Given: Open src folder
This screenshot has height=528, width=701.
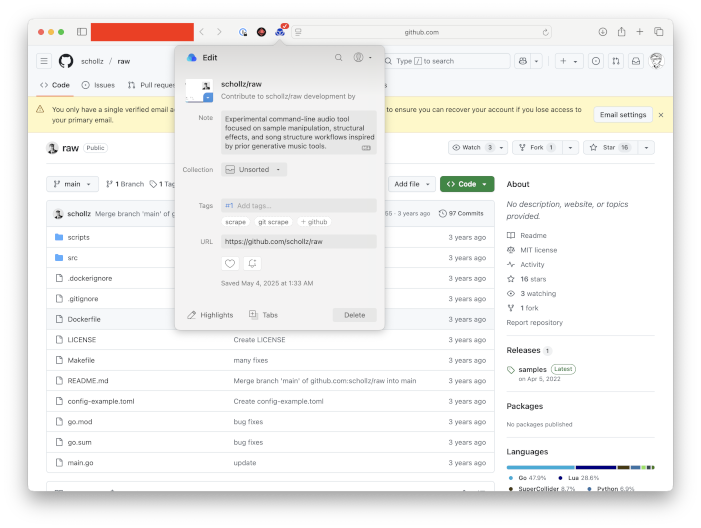Looking at the screenshot, I should click(72, 258).
